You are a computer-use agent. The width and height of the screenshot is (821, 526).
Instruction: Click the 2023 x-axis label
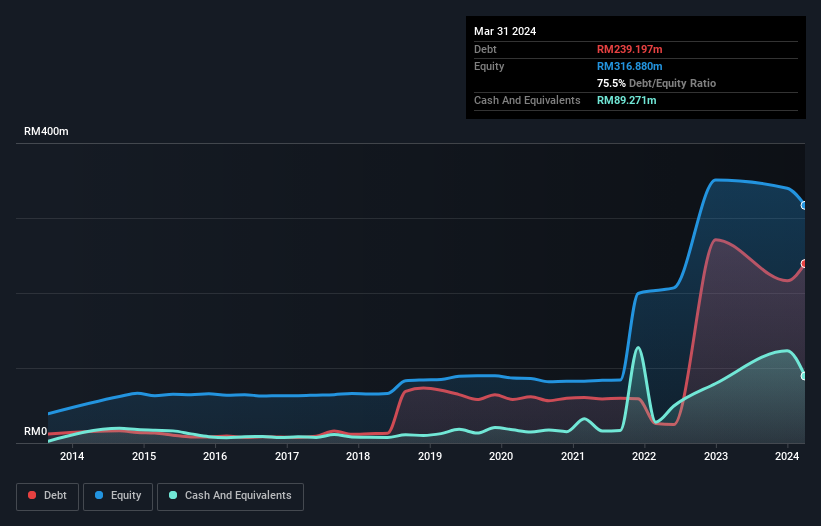click(716, 456)
